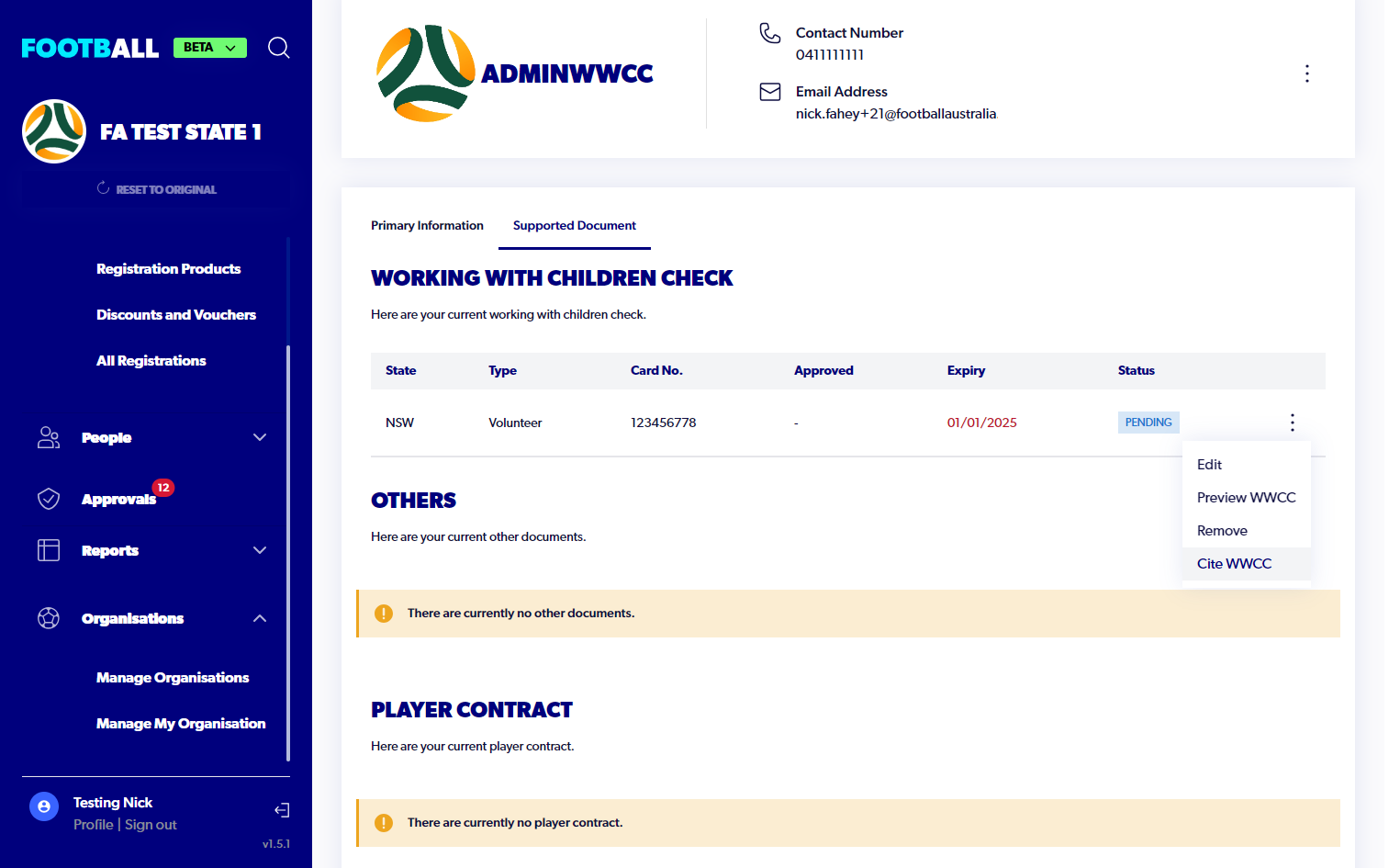Click the Reports table icon

tap(49, 550)
